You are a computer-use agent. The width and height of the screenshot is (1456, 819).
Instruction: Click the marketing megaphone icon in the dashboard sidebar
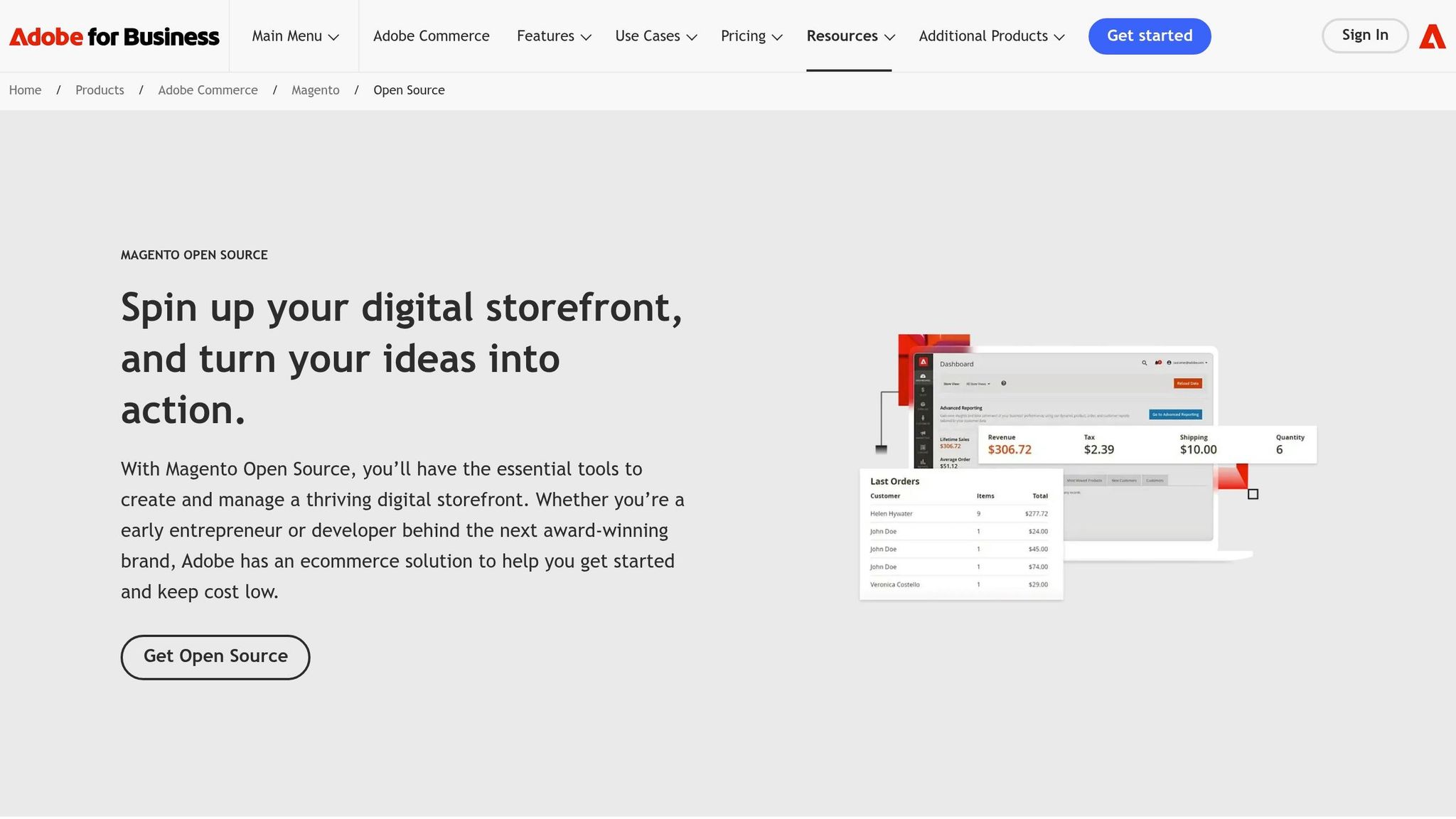(923, 433)
